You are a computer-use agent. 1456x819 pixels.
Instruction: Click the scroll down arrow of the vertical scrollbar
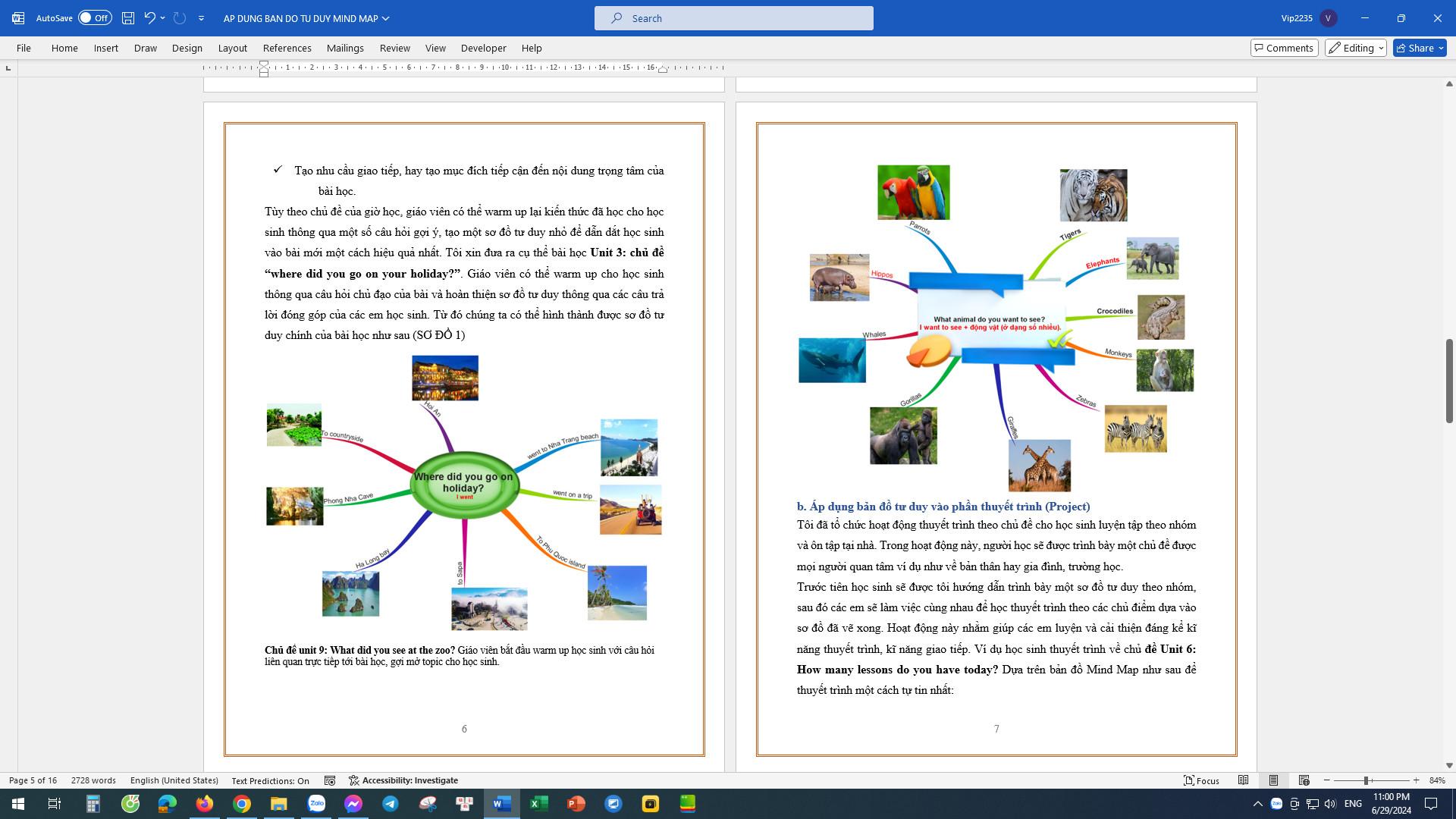click(x=1449, y=766)
